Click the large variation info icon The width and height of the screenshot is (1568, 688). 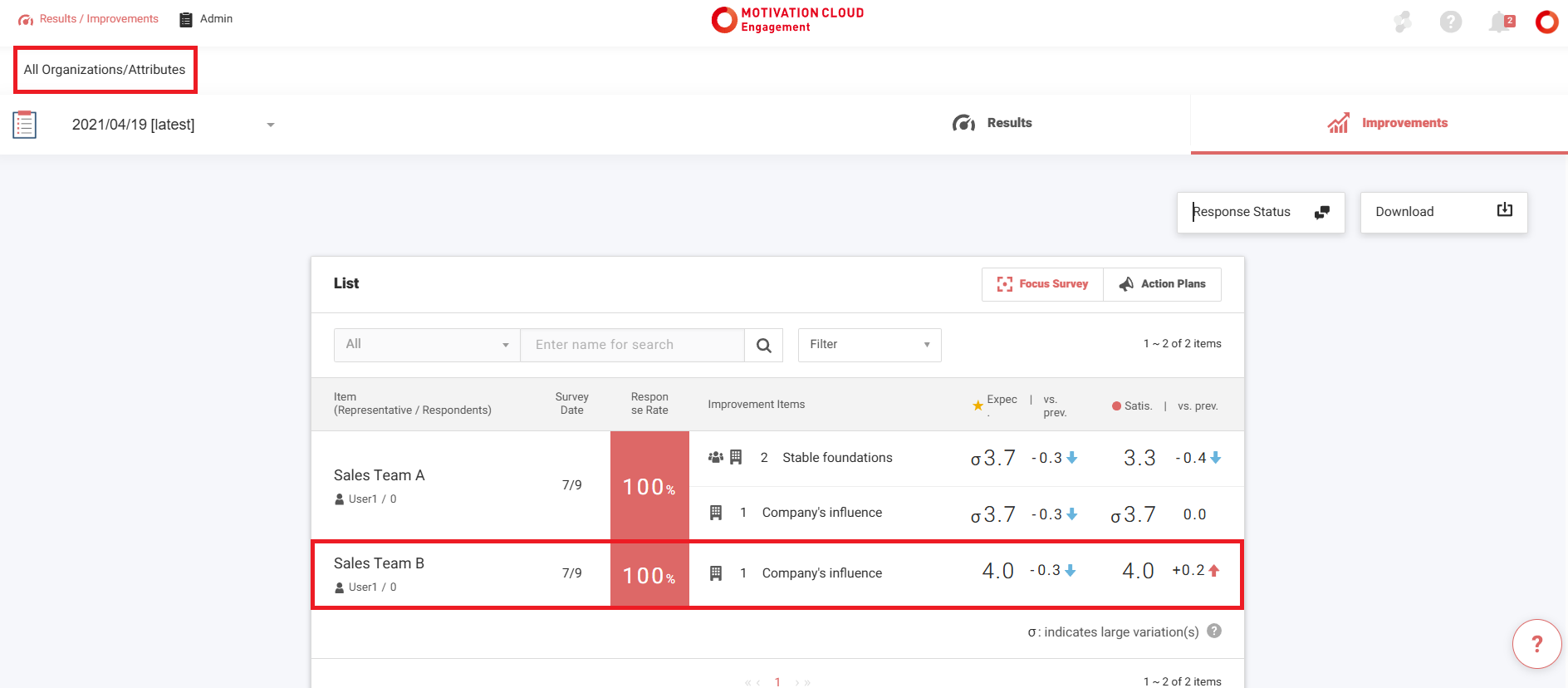1214,631
